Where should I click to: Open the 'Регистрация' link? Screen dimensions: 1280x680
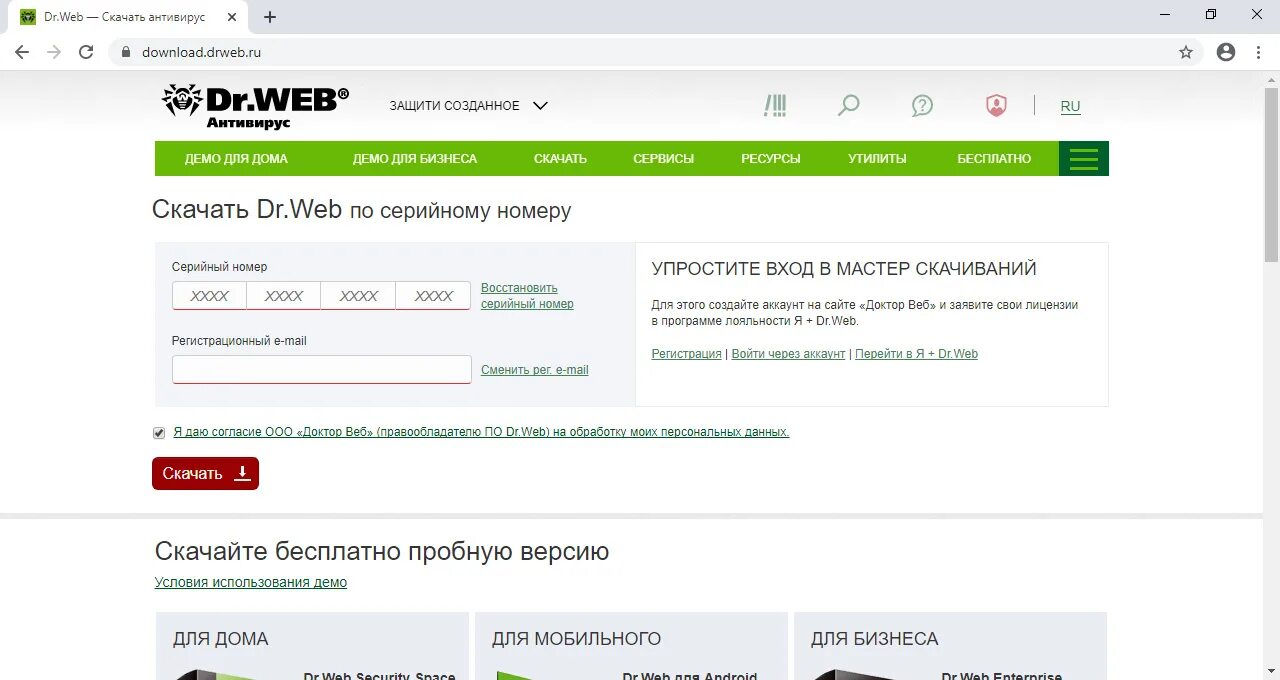pyautogui.click(x=686, y=354)
